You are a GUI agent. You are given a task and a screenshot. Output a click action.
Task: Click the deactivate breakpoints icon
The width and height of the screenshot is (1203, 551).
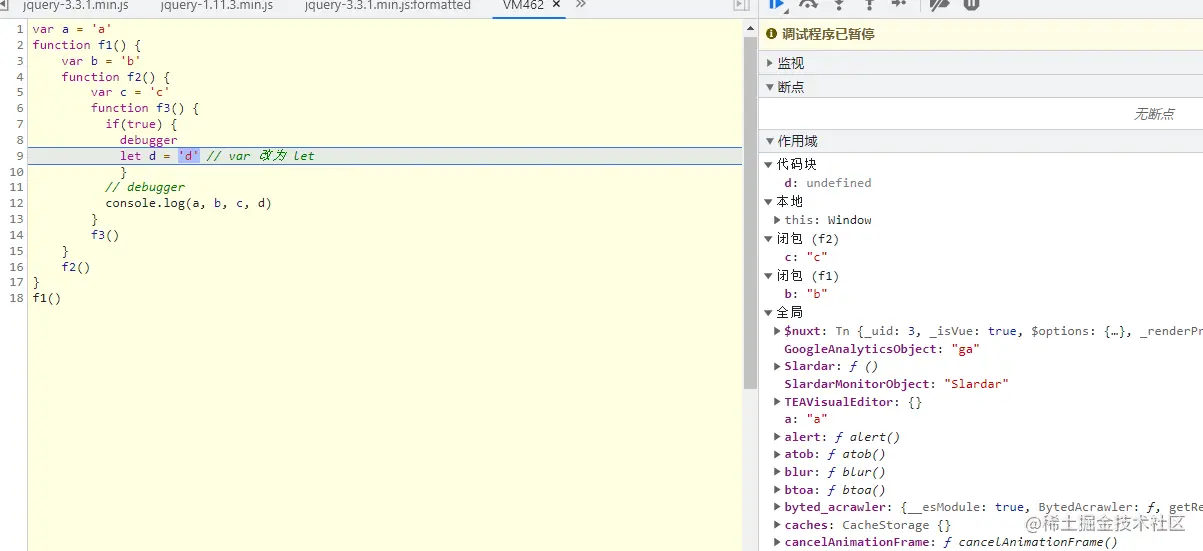coord(938,4)
